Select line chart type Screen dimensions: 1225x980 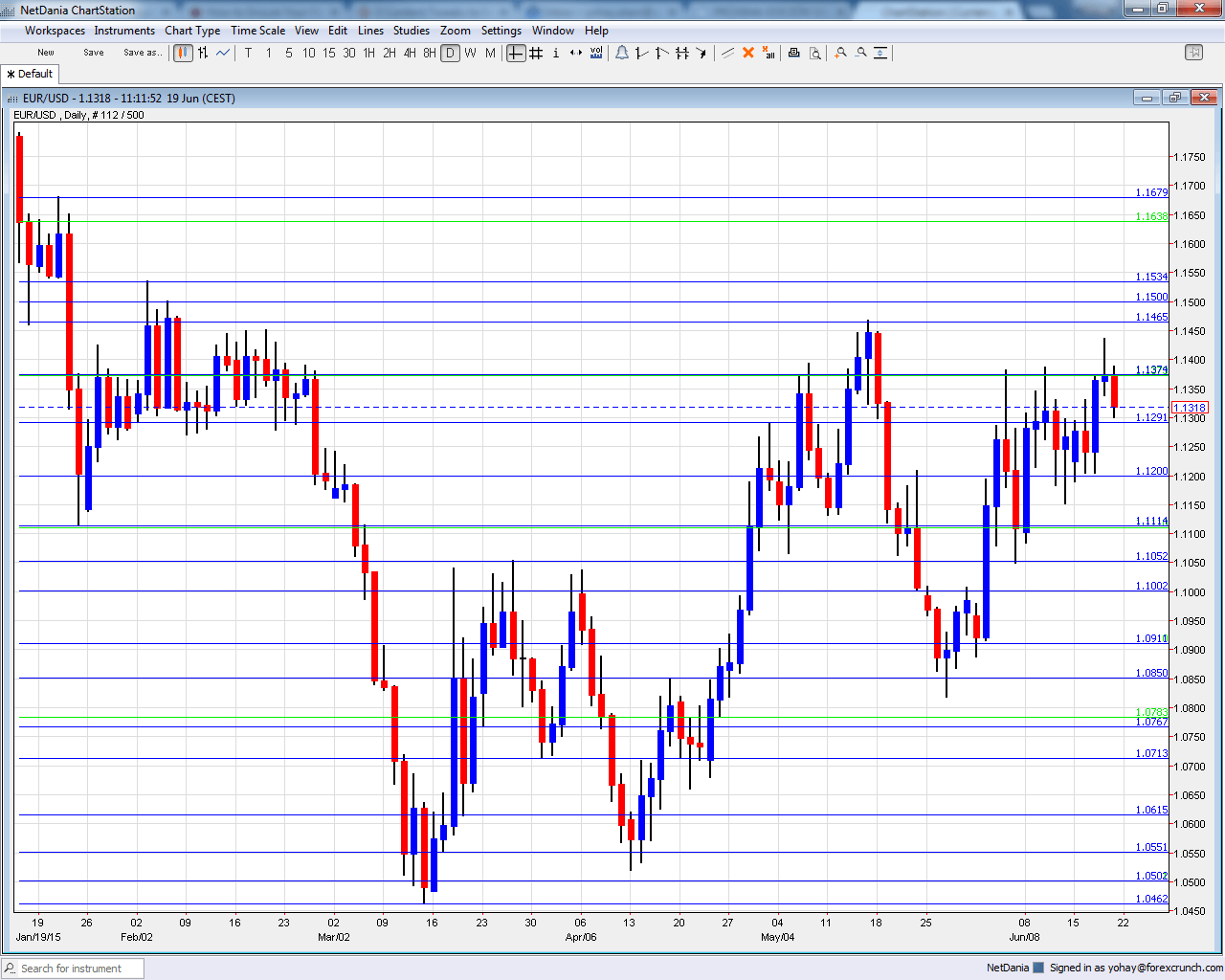pyautogui.click(x=223, y=53)
